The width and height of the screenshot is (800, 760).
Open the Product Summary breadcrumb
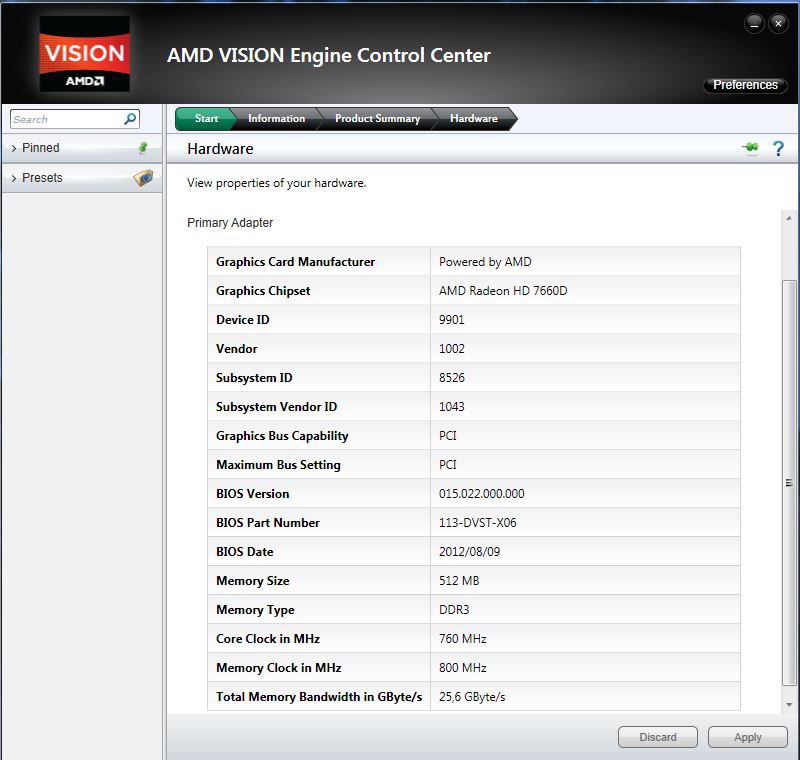point(377,119)
